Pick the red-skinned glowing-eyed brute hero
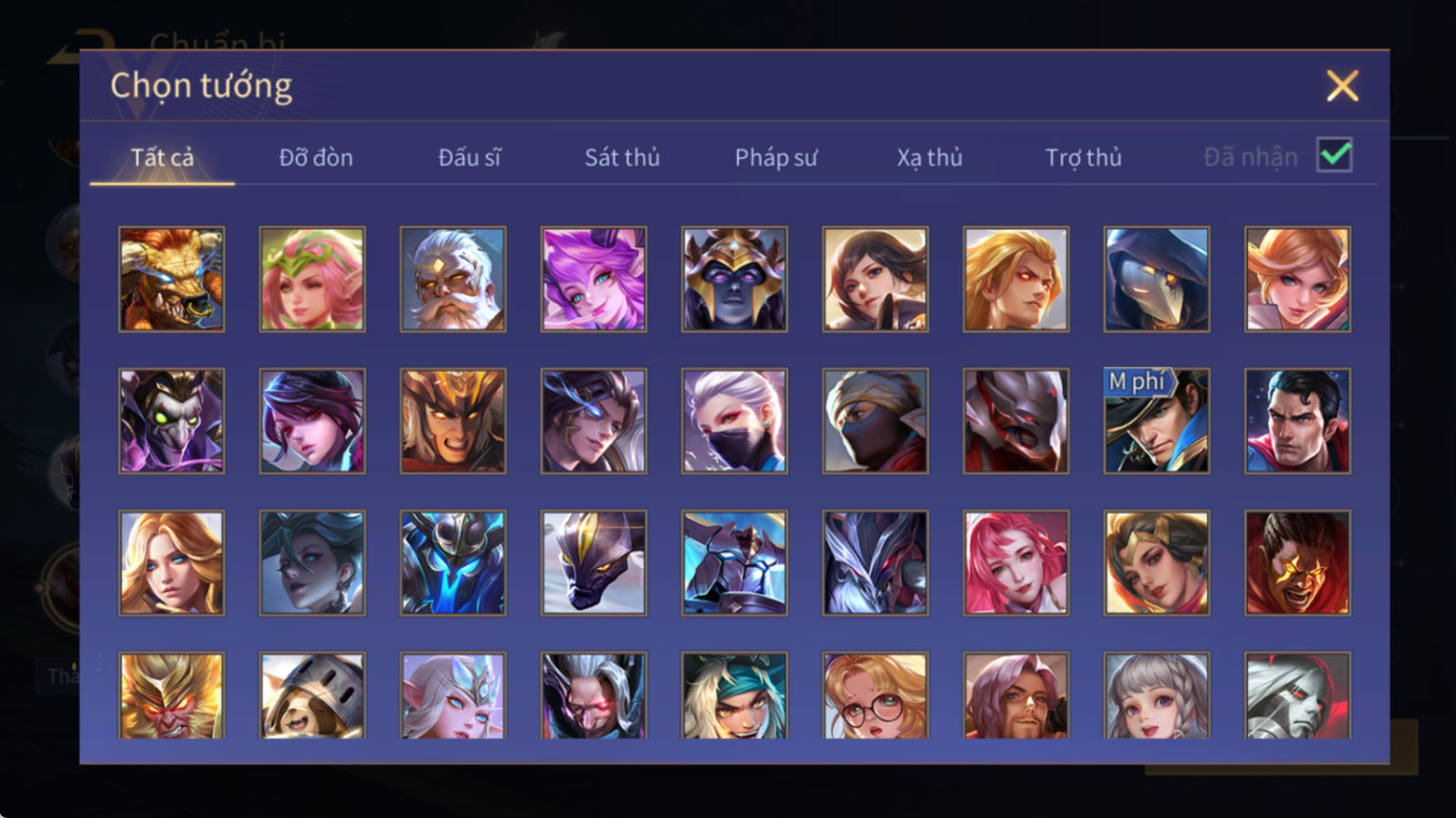Image resolution: width=1456 pixels, height=818 pixels. tap(1298, 563)
